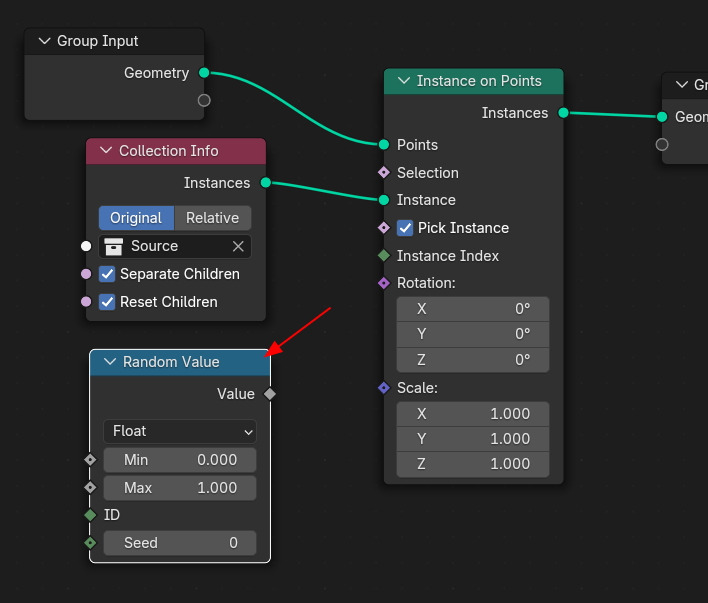Click the Instance Index label
This screenshot has height=603, width=708.
(x=447, y=256)
